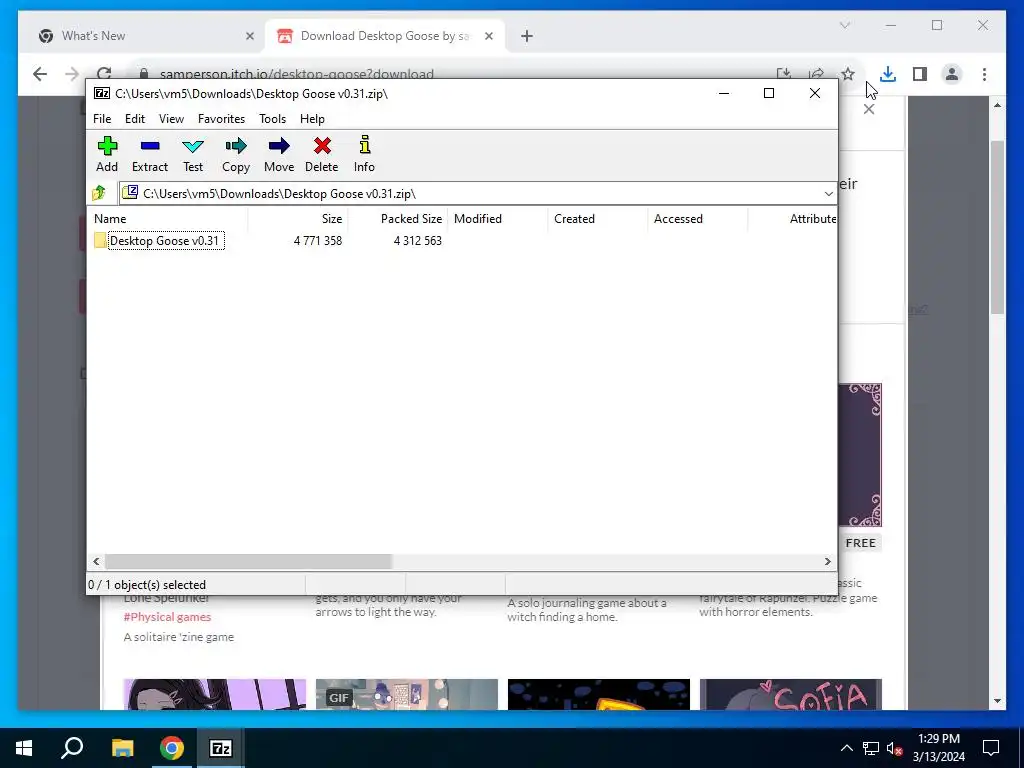
Task: Select the Copy toolbar icon in 7-Zip
Action: 236,155
